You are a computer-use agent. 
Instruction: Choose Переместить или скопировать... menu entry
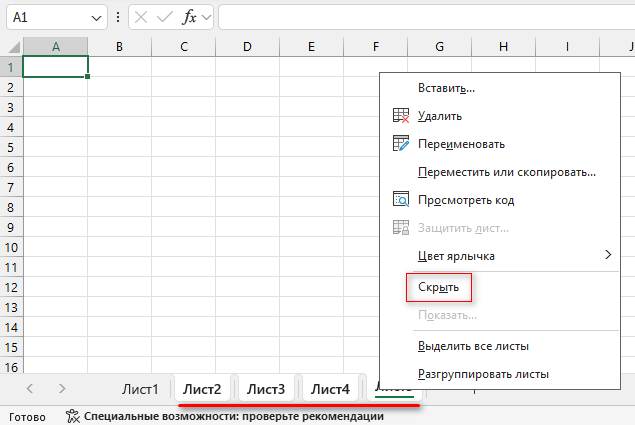point(506,172)
